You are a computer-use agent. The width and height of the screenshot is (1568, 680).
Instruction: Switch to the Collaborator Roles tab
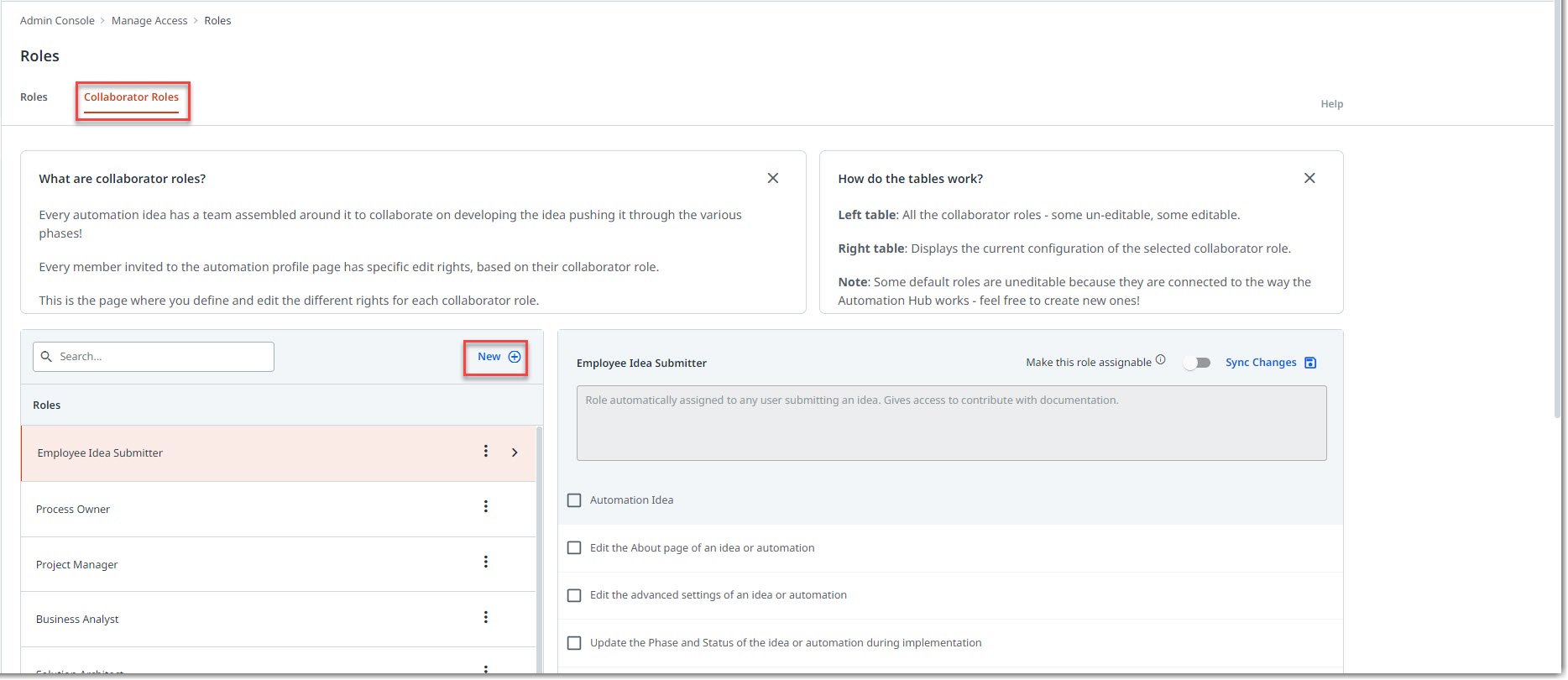131,97
